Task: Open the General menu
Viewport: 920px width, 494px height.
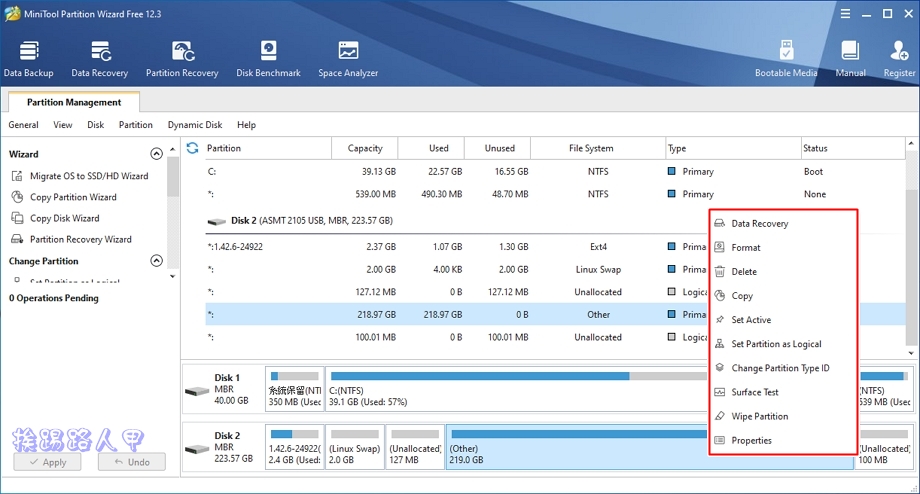Action: coord(23,125)
